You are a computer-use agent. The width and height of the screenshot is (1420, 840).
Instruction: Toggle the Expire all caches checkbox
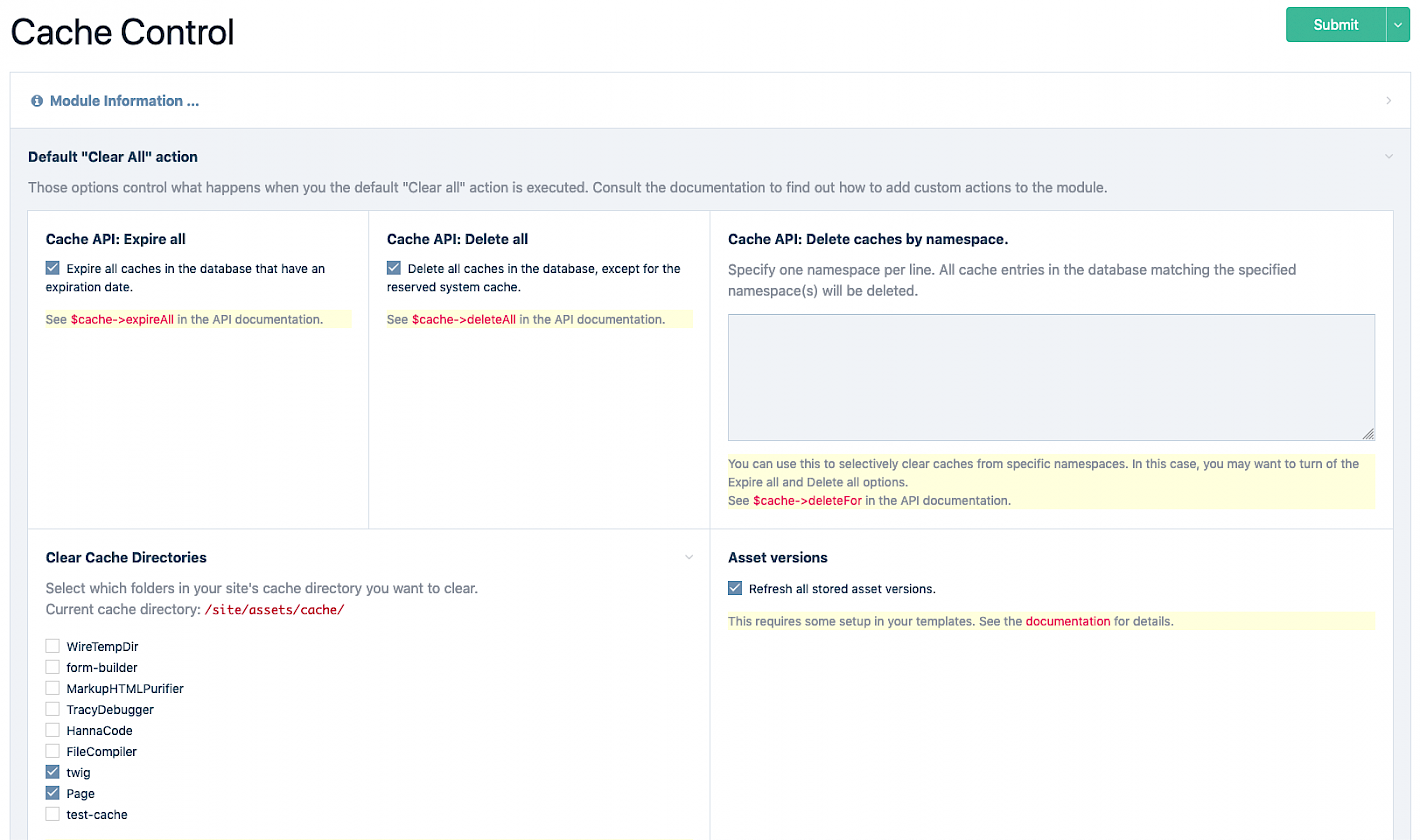[x=53, y=268]
